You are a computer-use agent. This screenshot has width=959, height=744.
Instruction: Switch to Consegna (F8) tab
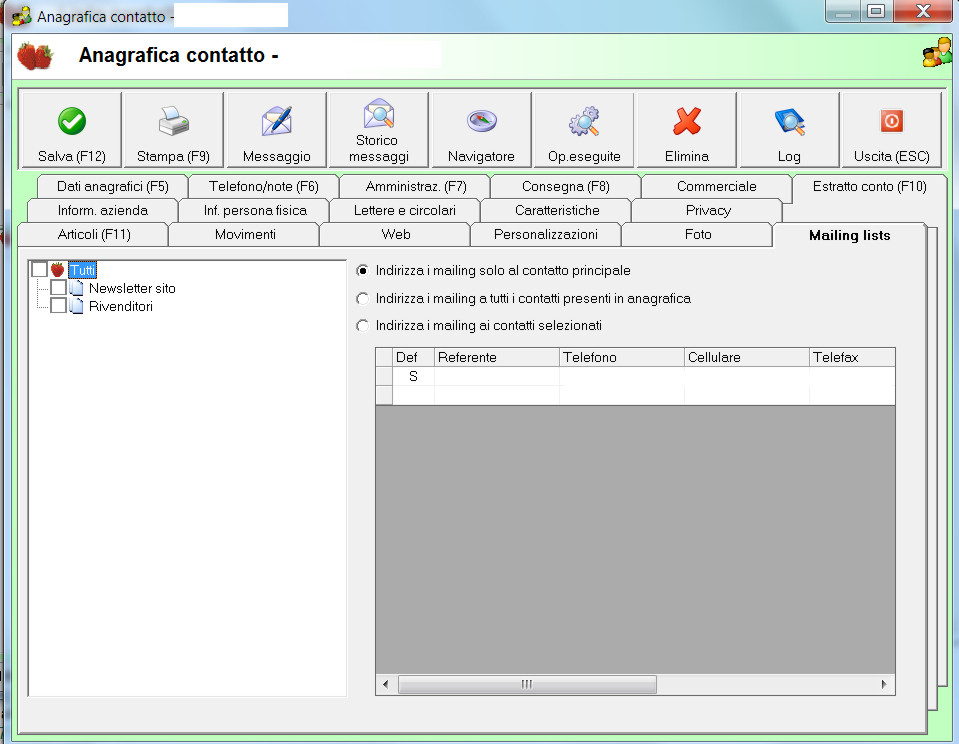[x=566, y=187]
